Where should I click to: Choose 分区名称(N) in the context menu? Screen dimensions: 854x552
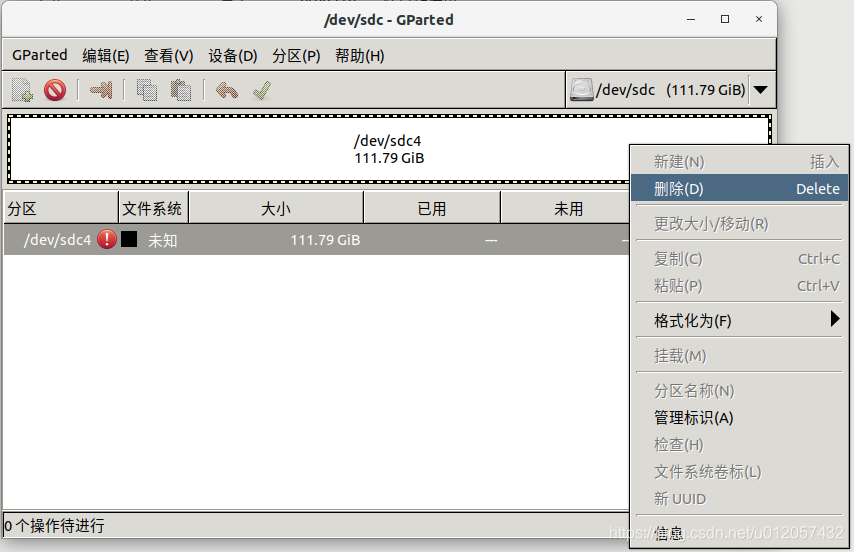pyautogui.click(x=740, y=390)
